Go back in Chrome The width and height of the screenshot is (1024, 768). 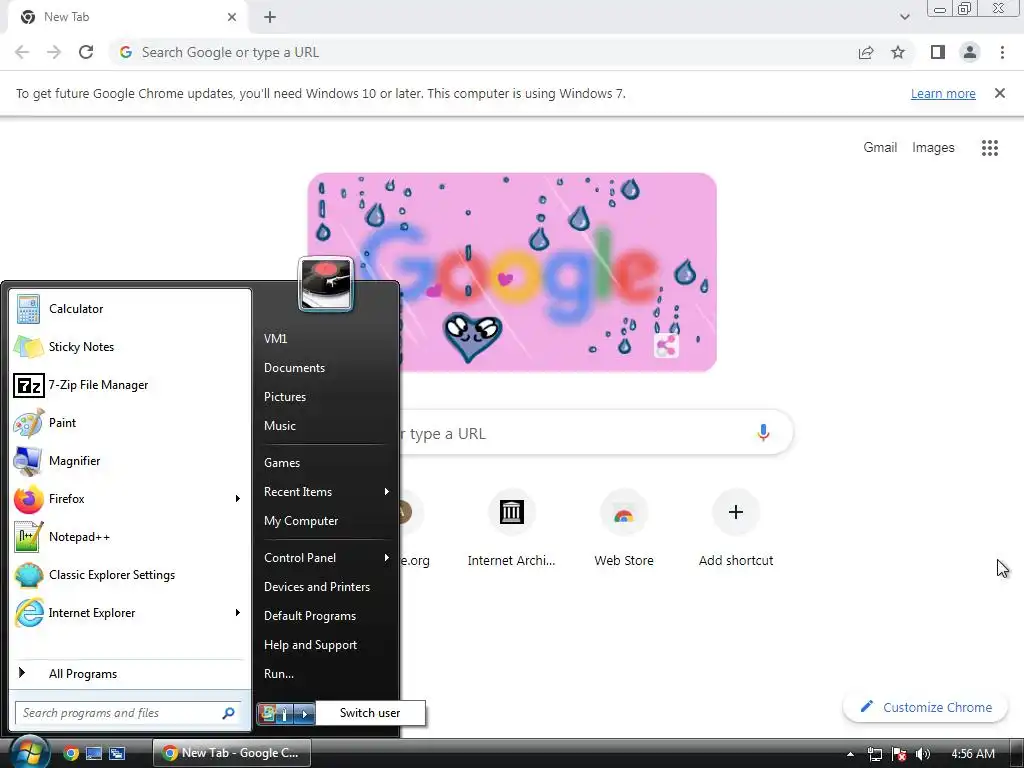click(x=22, y=52)
